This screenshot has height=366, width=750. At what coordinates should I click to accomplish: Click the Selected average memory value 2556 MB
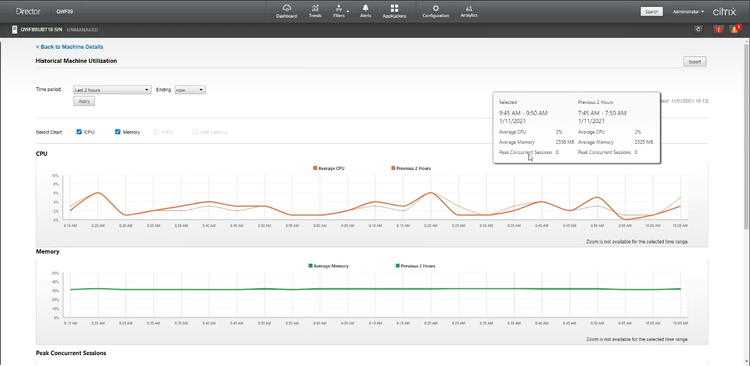click(x=565, y=142)
